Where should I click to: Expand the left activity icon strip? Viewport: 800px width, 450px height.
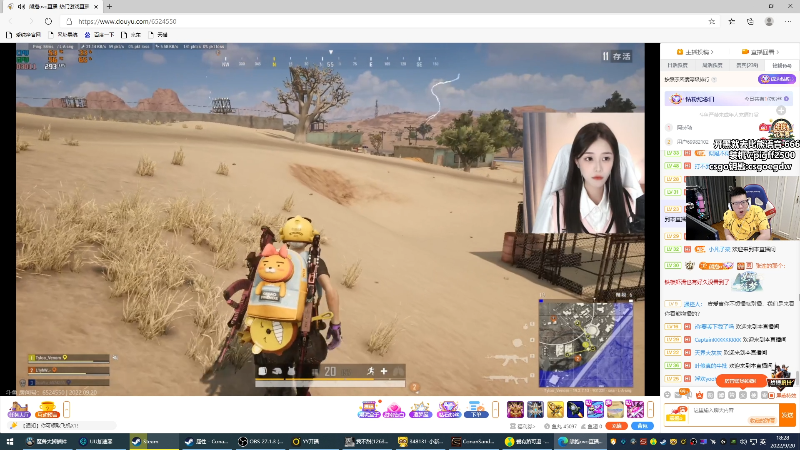click(67, 409)
